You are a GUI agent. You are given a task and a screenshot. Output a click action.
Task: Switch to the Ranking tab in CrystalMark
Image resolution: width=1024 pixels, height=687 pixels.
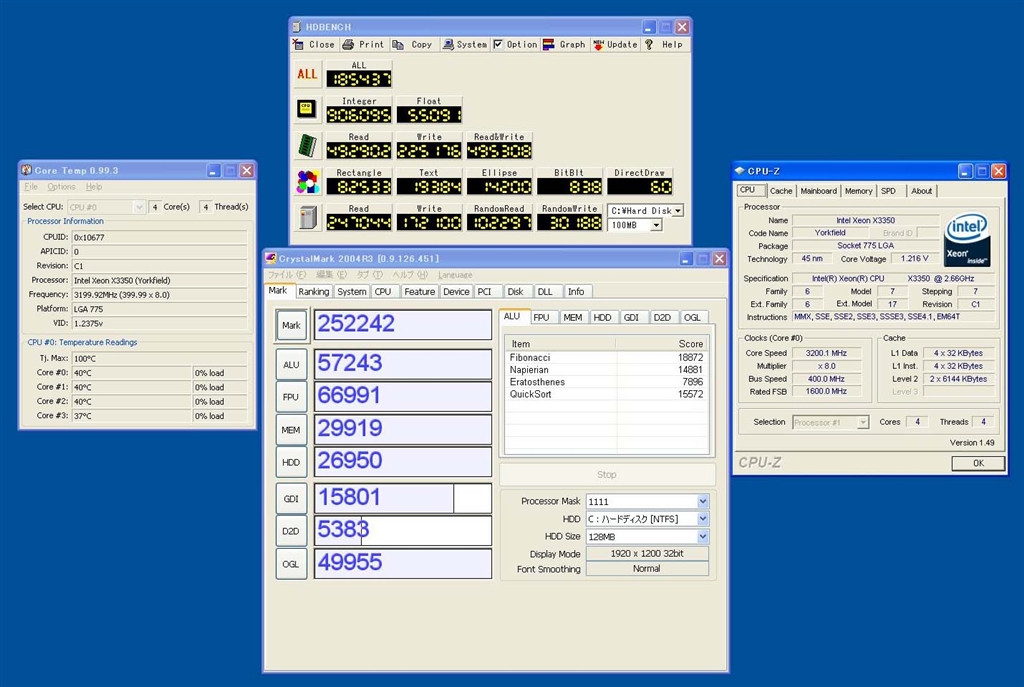(x=313, y=292)
